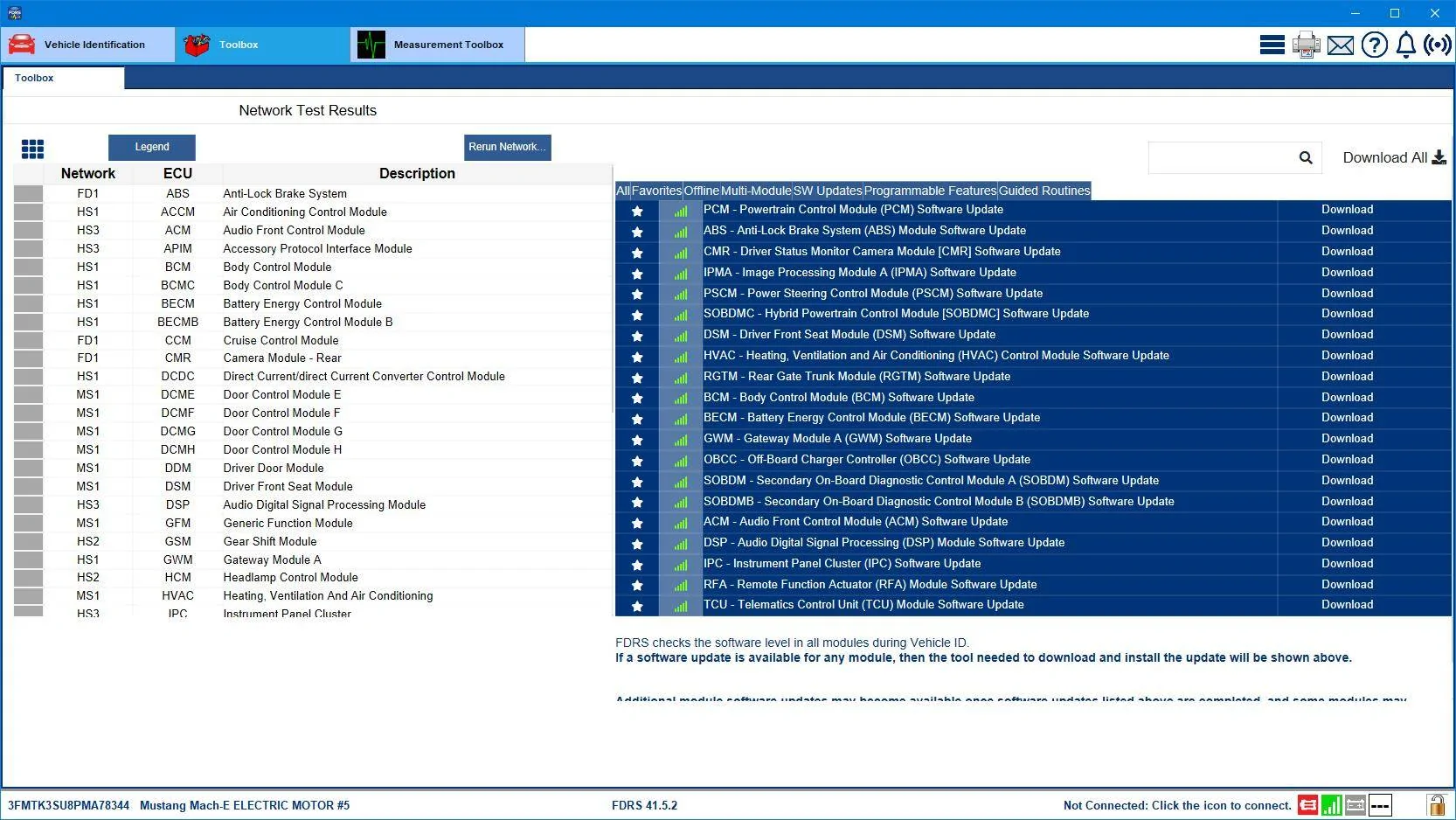Viewport: 1456px width, 820px height.
Task: Click the gray status box for ABS row
Action: click(29, 193)
